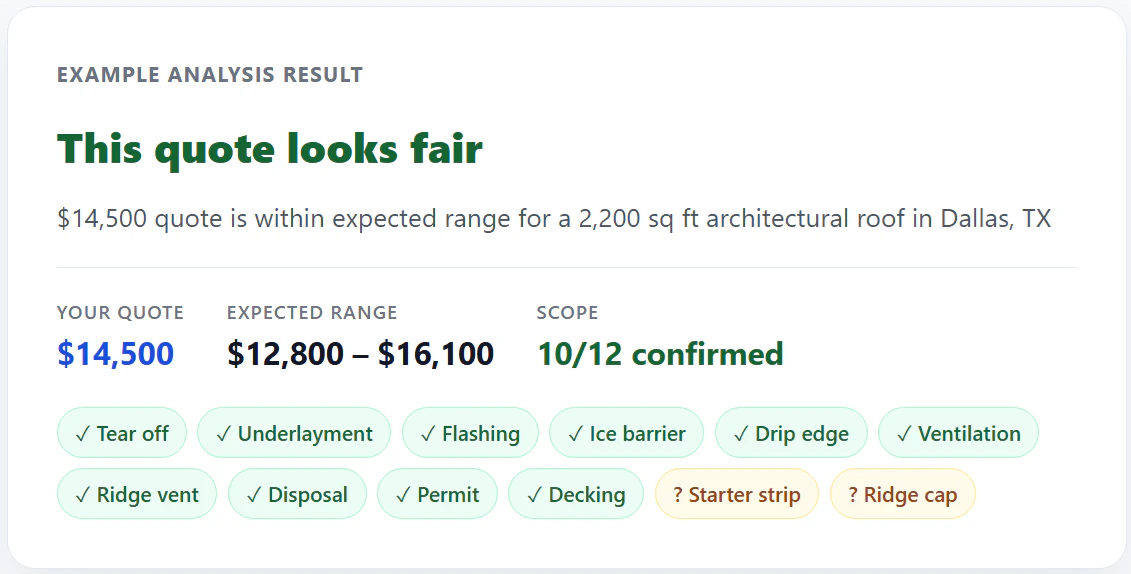1131x574 pixels.
Task: Click the Decking confirmed chip
Action: coord(576,494)
